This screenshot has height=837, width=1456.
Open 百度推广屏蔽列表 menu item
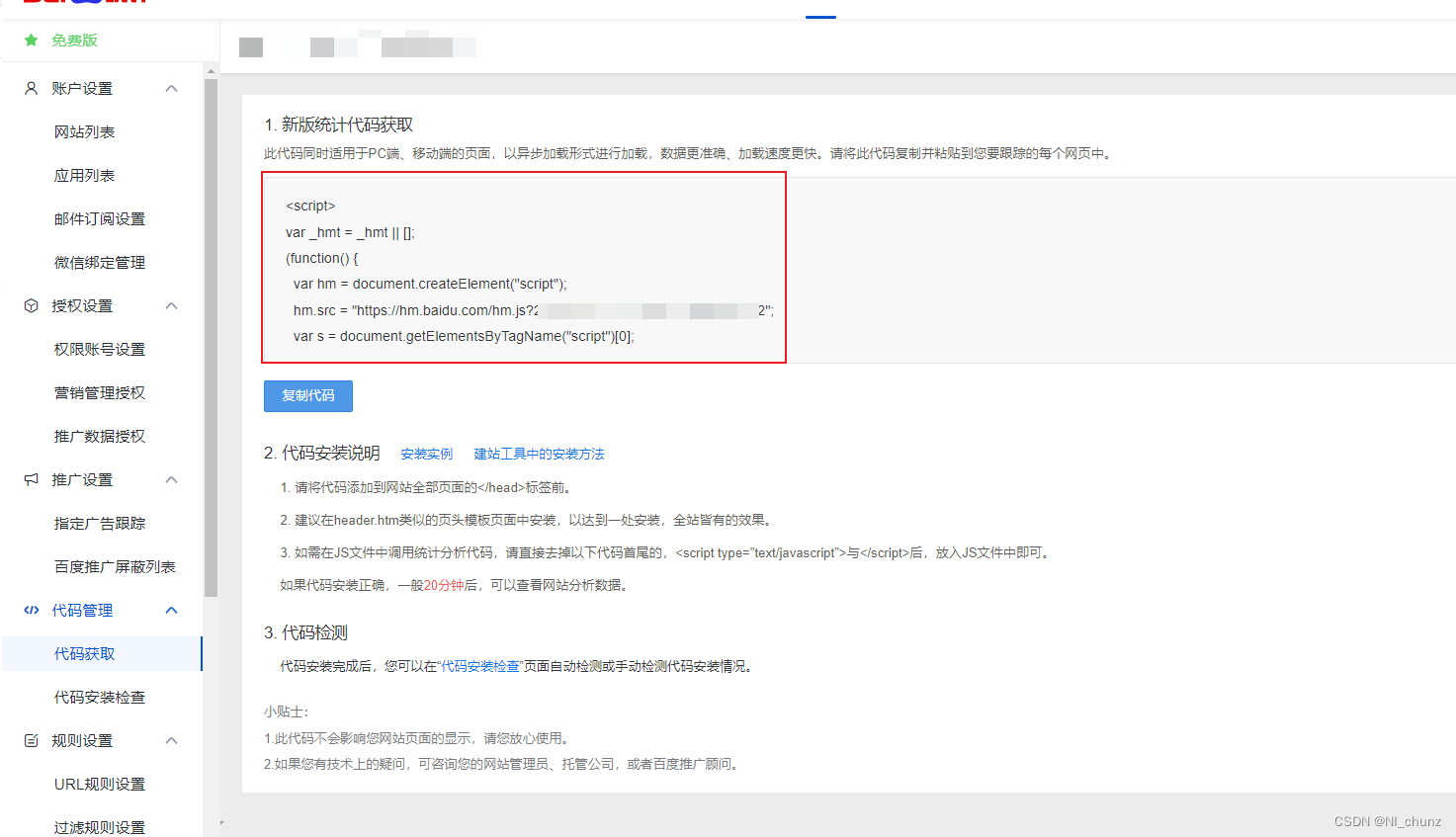pos(115,566)
